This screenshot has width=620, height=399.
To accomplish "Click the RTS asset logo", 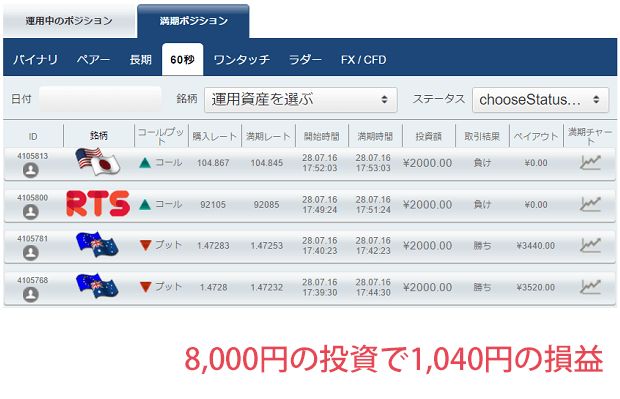I will [x=98, y=204].
